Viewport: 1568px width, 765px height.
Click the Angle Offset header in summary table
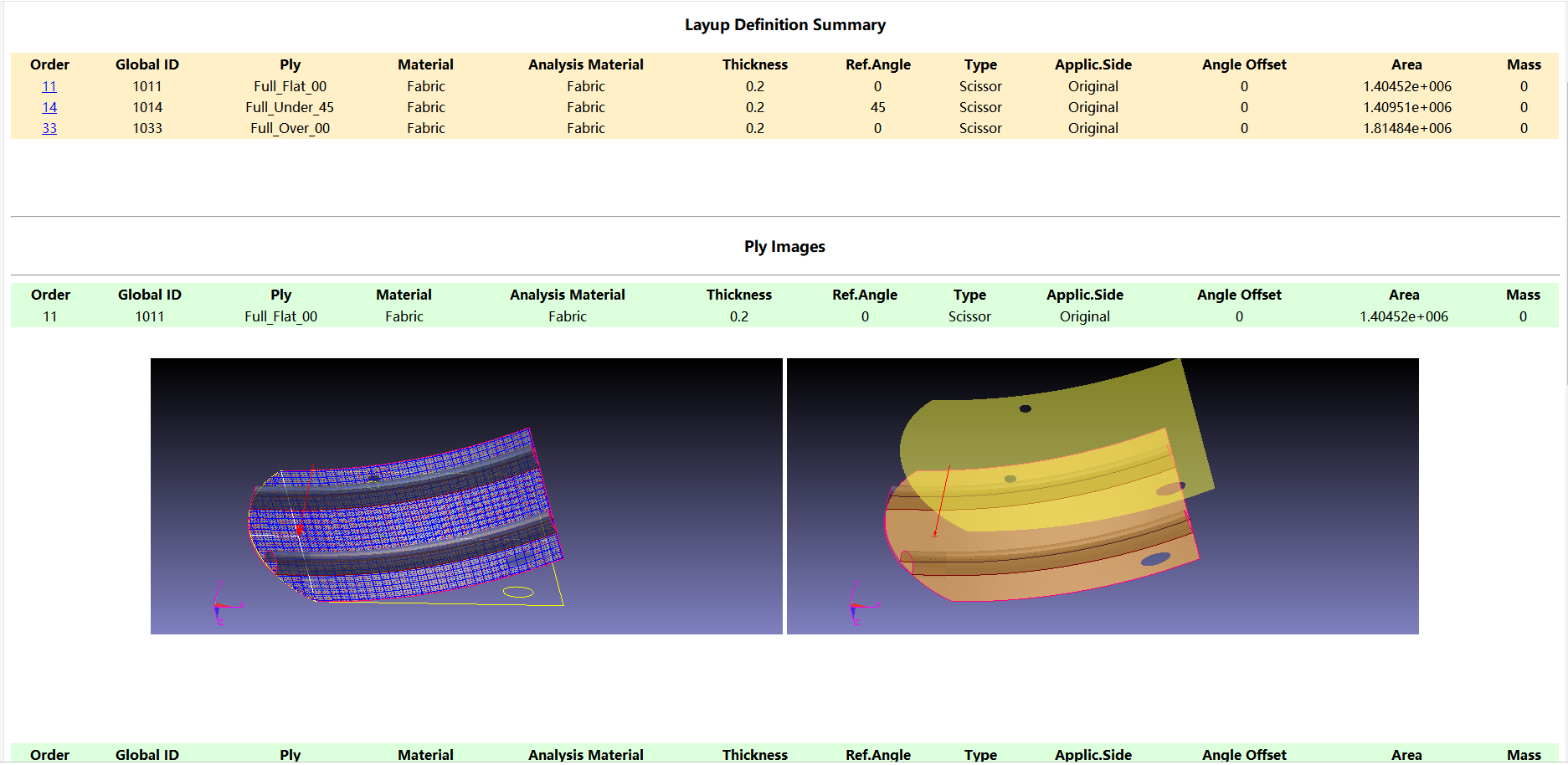click(1244, 64)
